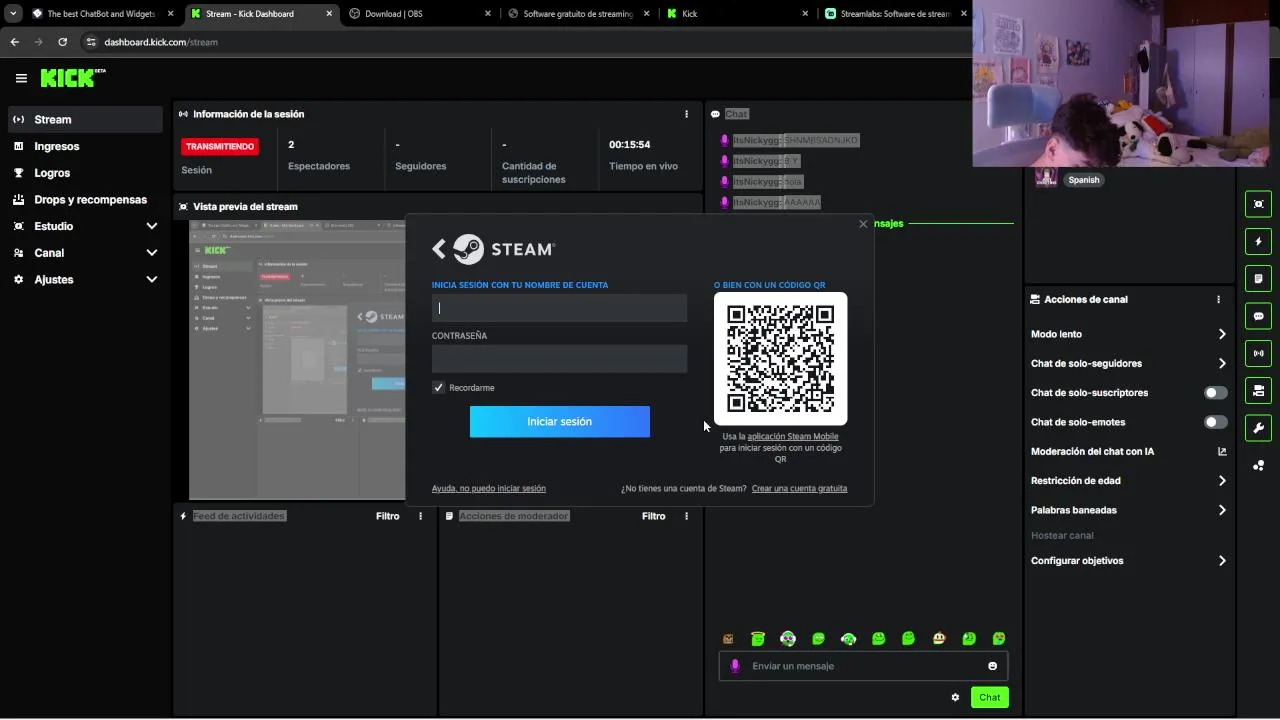Open Filtro in Feed de actividades
This screenshot has height=720, width=1280.
tap(387, 516)
